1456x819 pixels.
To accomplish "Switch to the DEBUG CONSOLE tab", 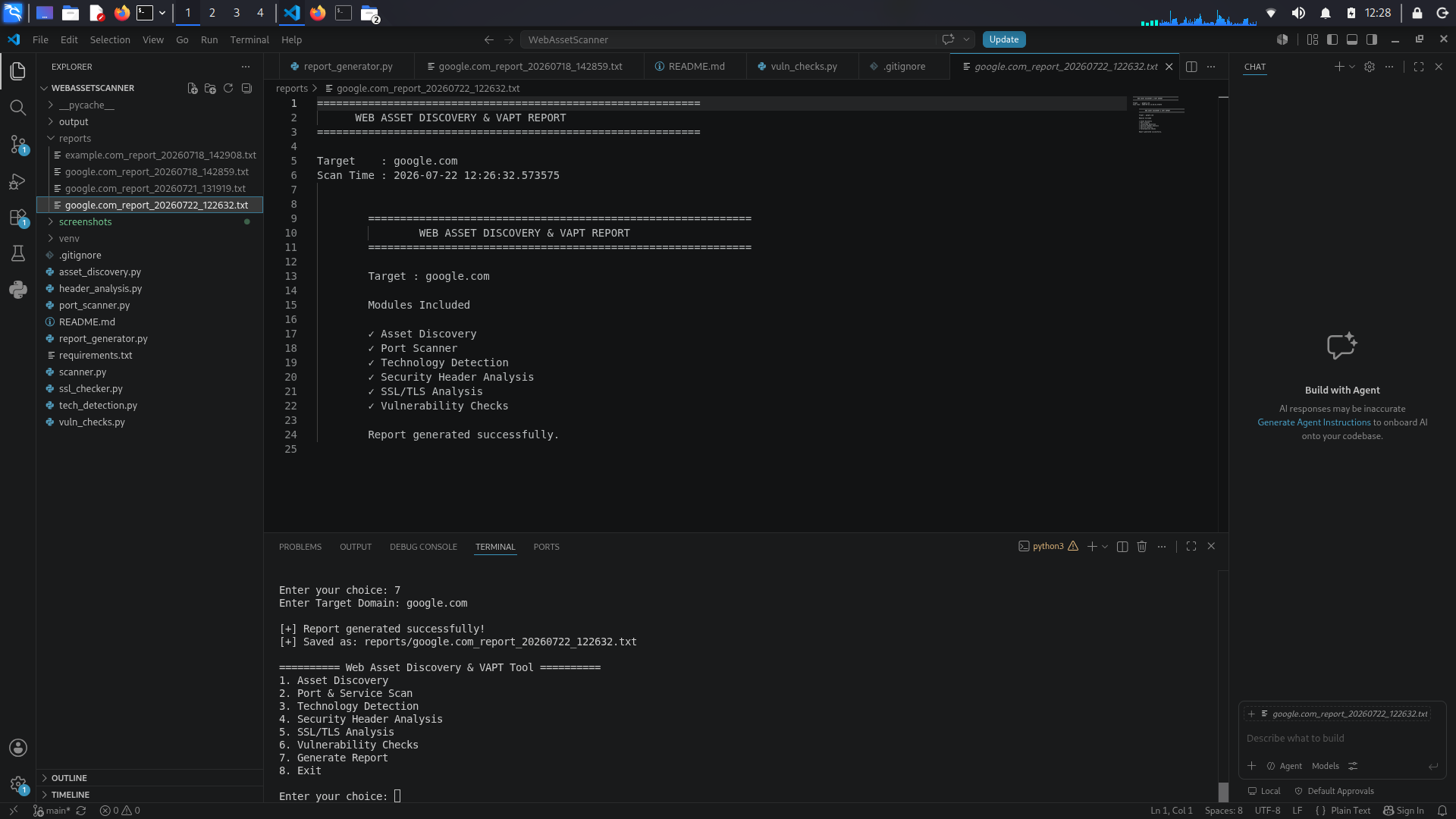I will [423, 547].
